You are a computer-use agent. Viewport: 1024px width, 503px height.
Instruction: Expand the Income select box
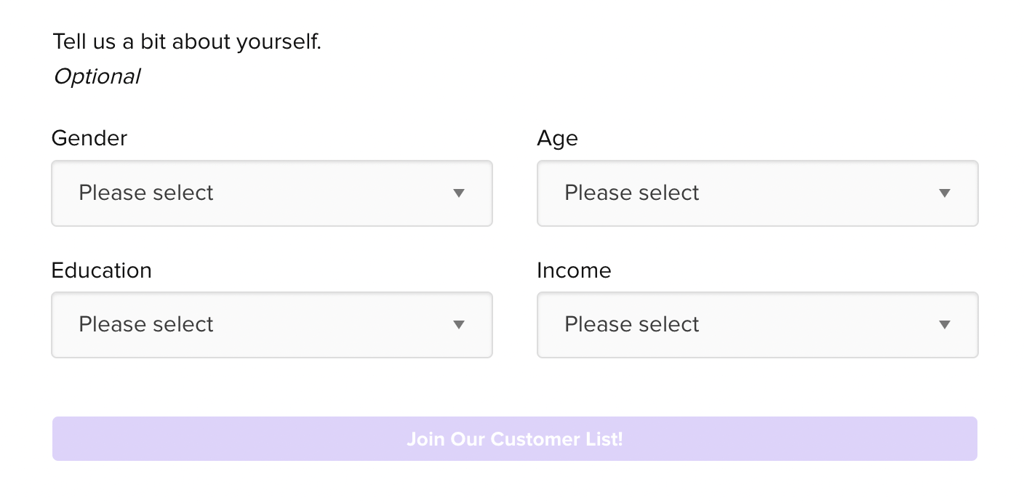click(757, 325)
